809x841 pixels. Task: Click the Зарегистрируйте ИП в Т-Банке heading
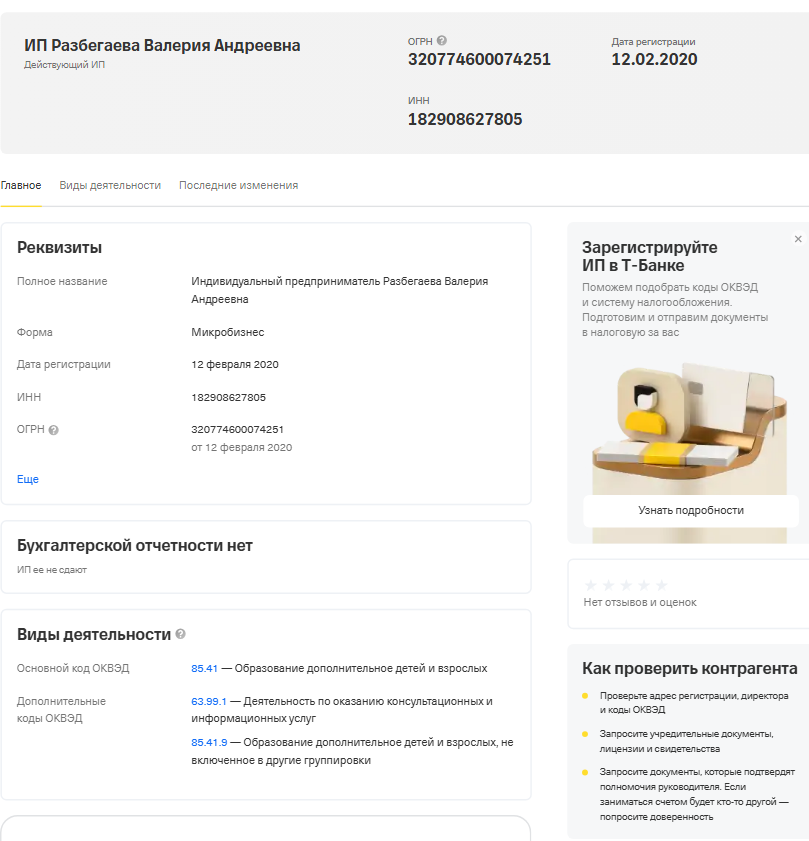pos(650,256)
